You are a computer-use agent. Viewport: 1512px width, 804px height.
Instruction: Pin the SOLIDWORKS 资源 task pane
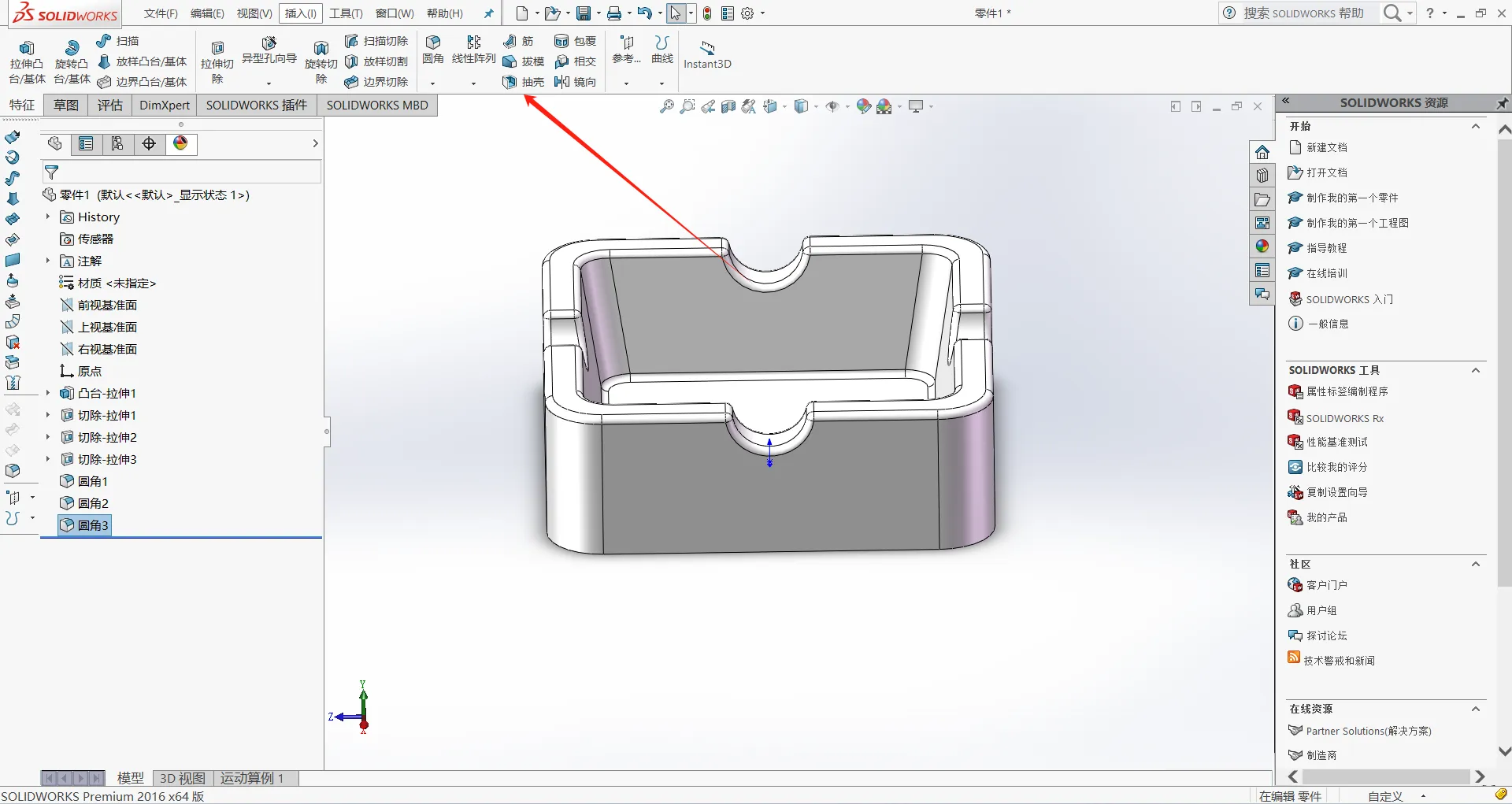pyautogui.click(x=1502, y=102)
